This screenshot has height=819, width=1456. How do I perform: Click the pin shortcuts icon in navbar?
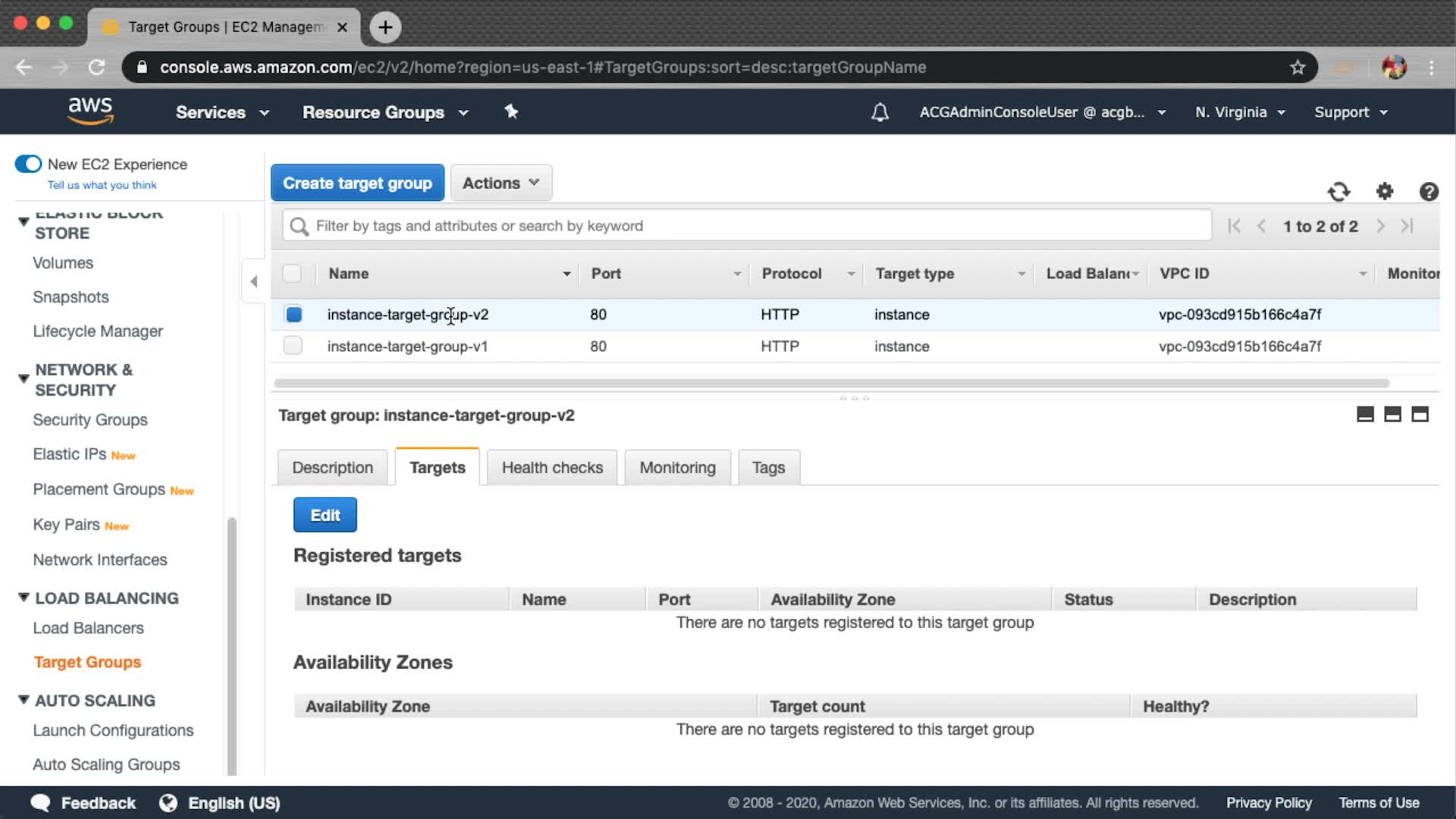click(512, 112)
